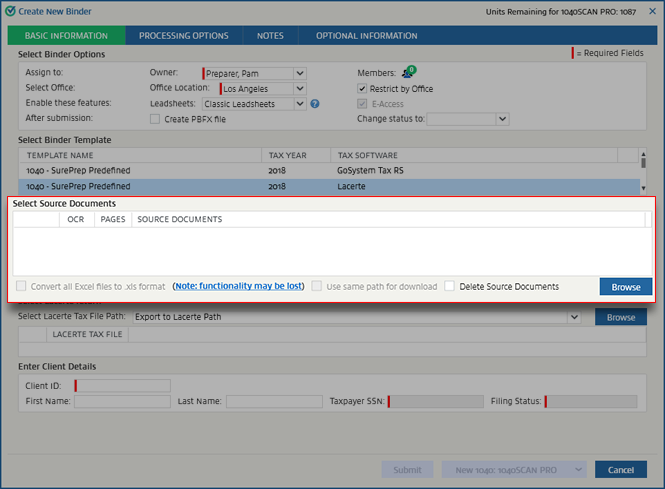This screenshot has width=665, height=489.
Task: Select the Lacerte 1040 SurePrep template row
Action: pos(329,187)
